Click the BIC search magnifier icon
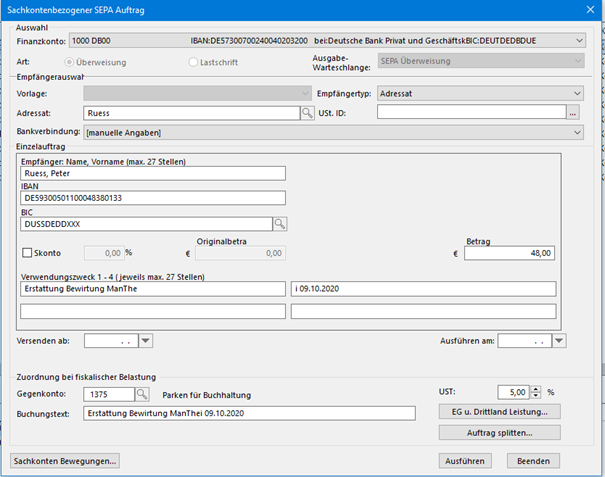 coord(281,223)
